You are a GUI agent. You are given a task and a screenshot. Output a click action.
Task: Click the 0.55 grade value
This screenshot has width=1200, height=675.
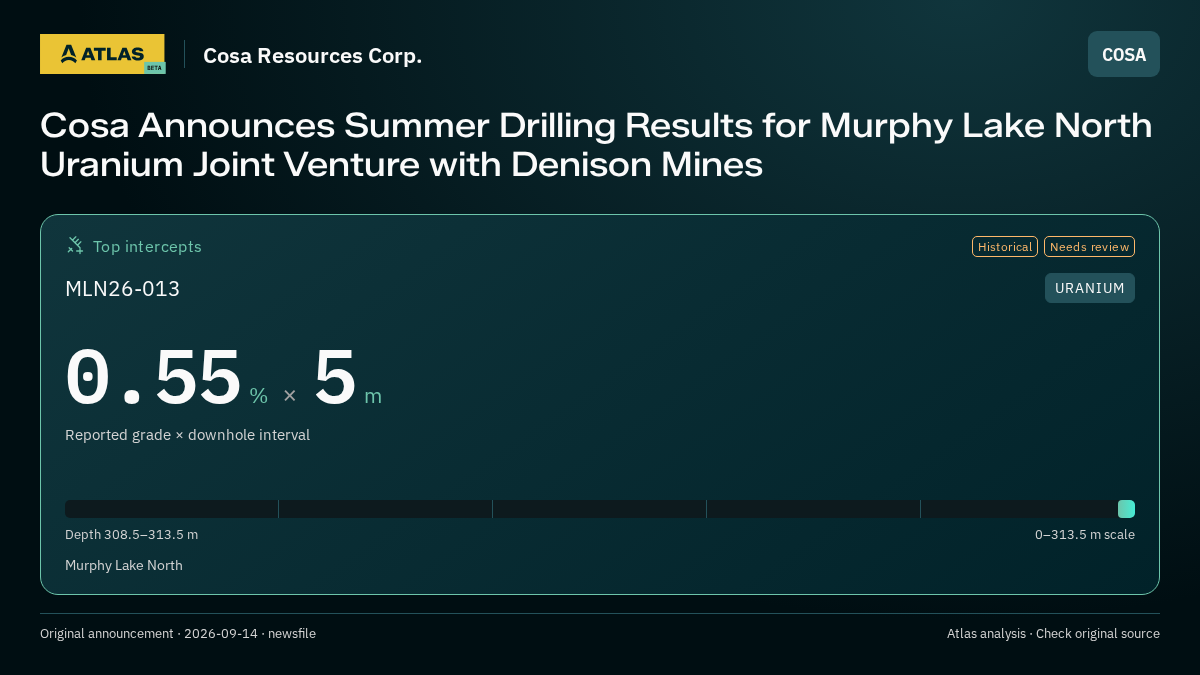click(153, 379)
